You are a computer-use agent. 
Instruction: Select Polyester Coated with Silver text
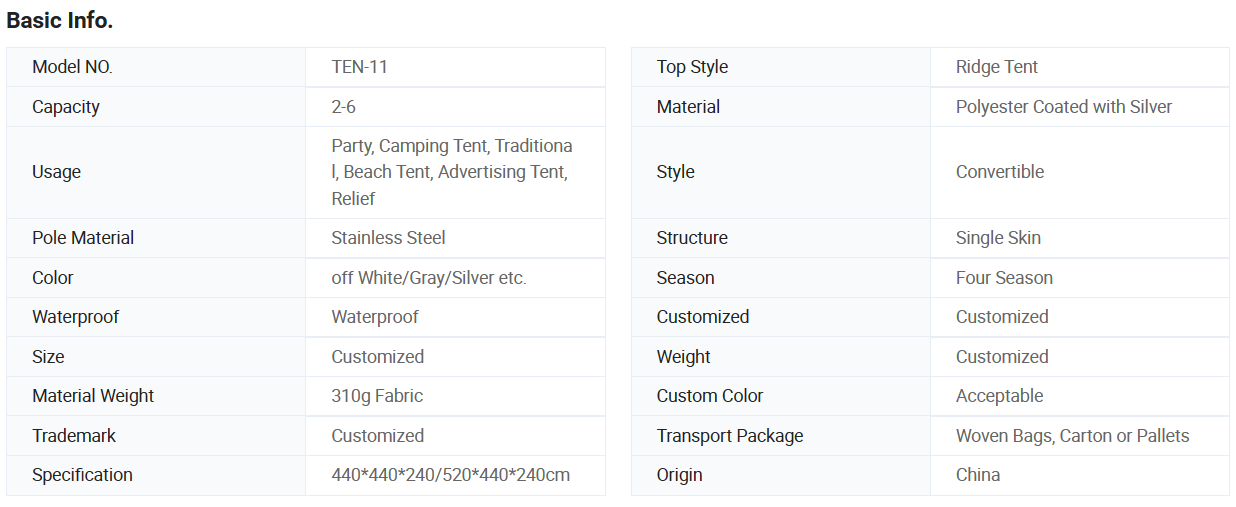(x=1063, y=107)
